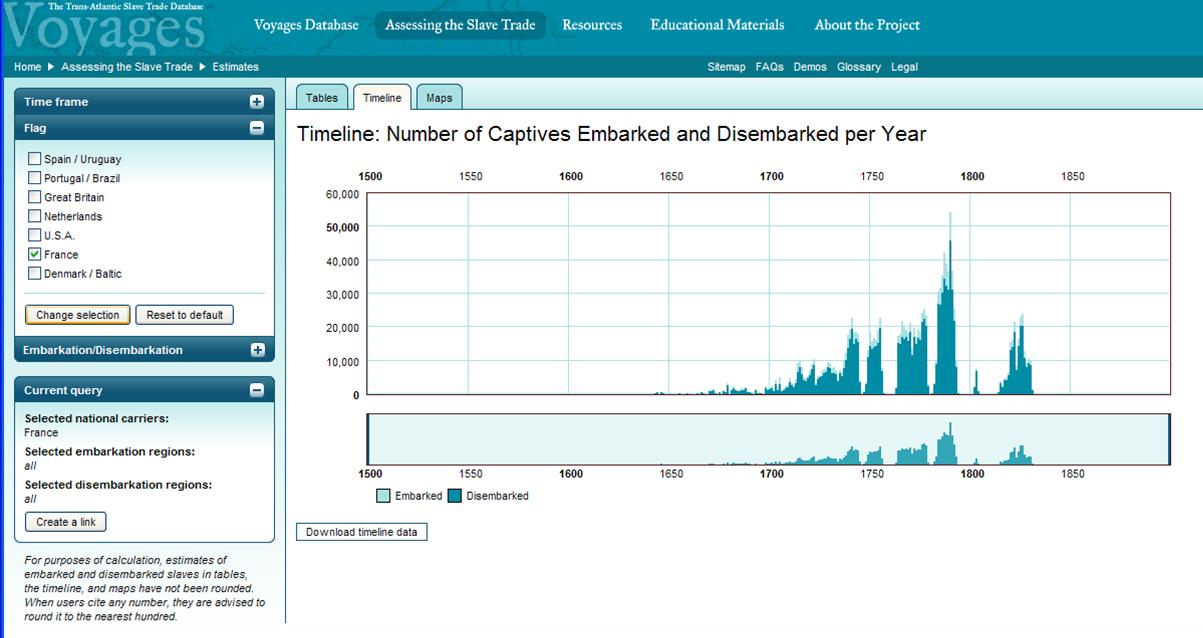The image size is (1203, 638).
Task: Uncheck the France checkbox
Action: pos(35,254)
